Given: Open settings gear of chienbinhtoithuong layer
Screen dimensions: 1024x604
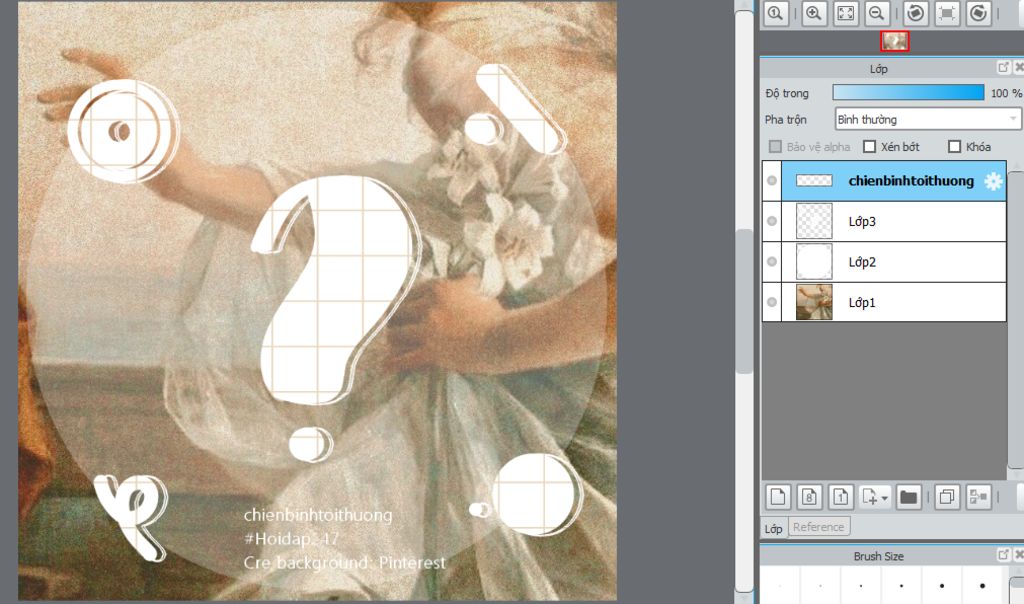Looking at the screenshot, I should point(993,181).
